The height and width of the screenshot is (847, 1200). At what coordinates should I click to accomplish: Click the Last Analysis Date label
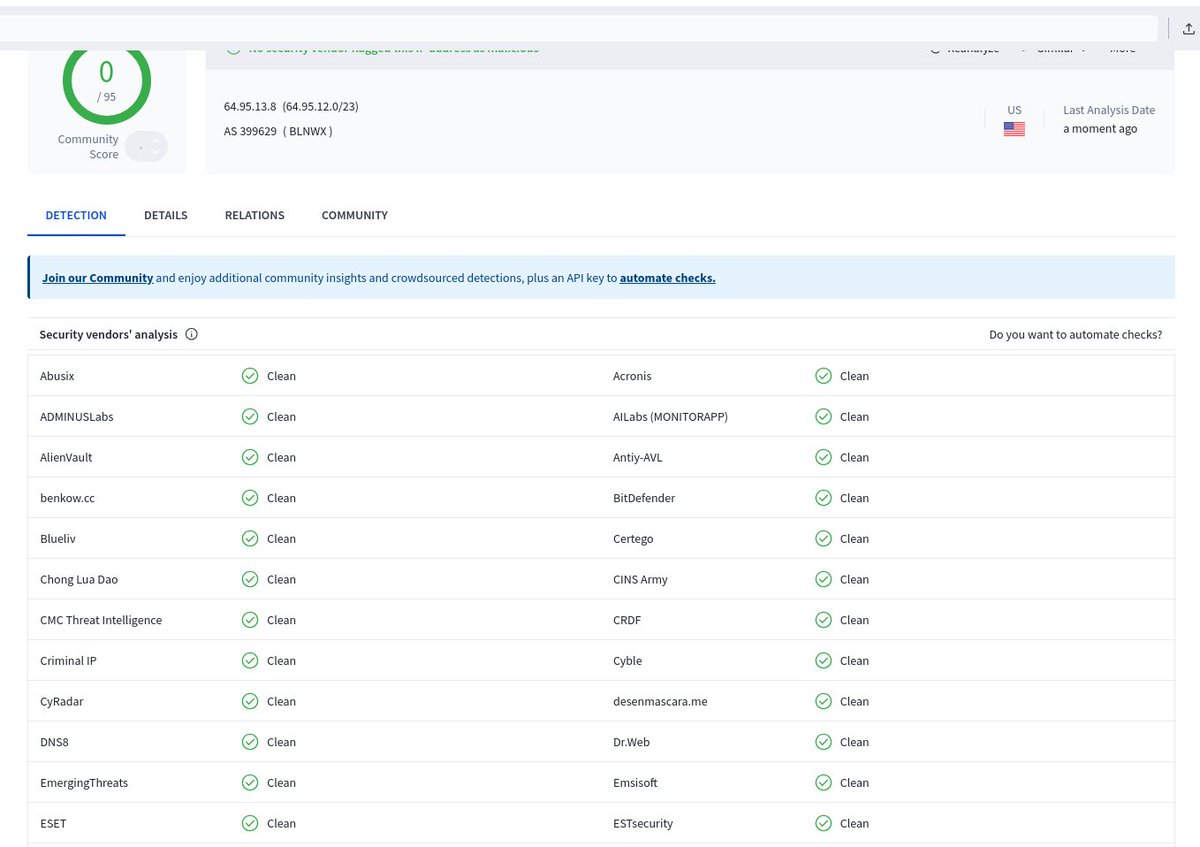tap(1109, 110)
